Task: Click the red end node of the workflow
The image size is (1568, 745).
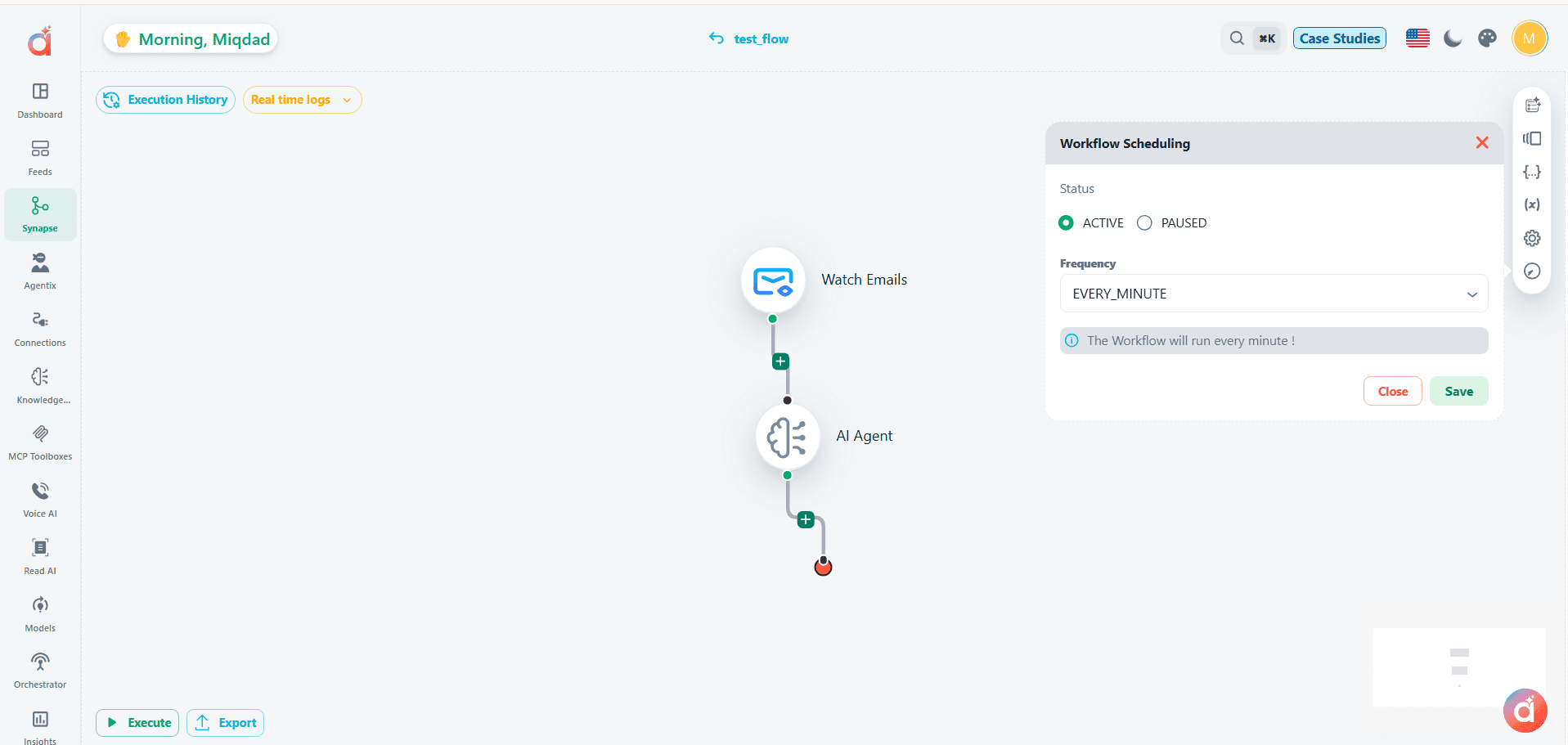Action: [x=823, y=567]
